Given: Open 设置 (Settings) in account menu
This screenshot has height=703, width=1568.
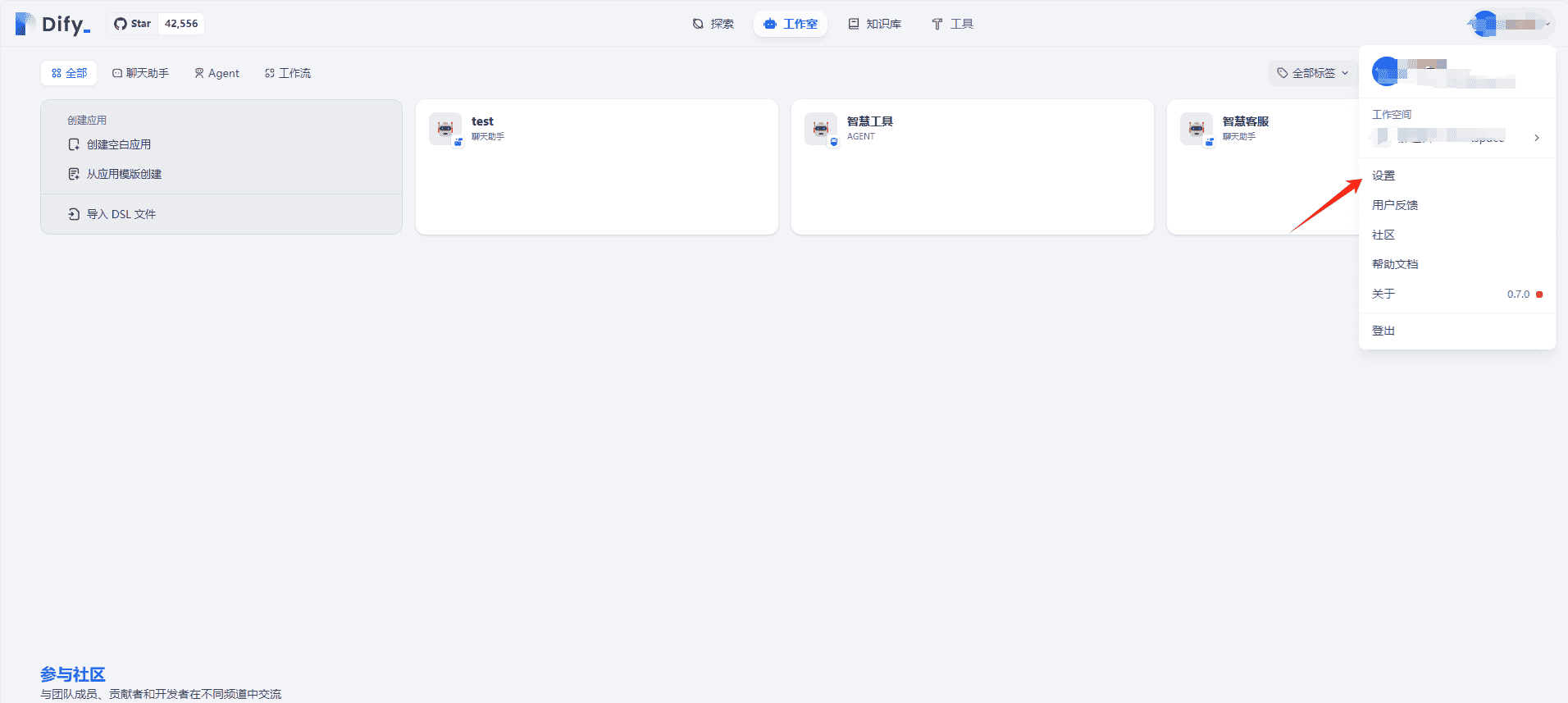Looking at the screenshot, I should pos(1456,176).
